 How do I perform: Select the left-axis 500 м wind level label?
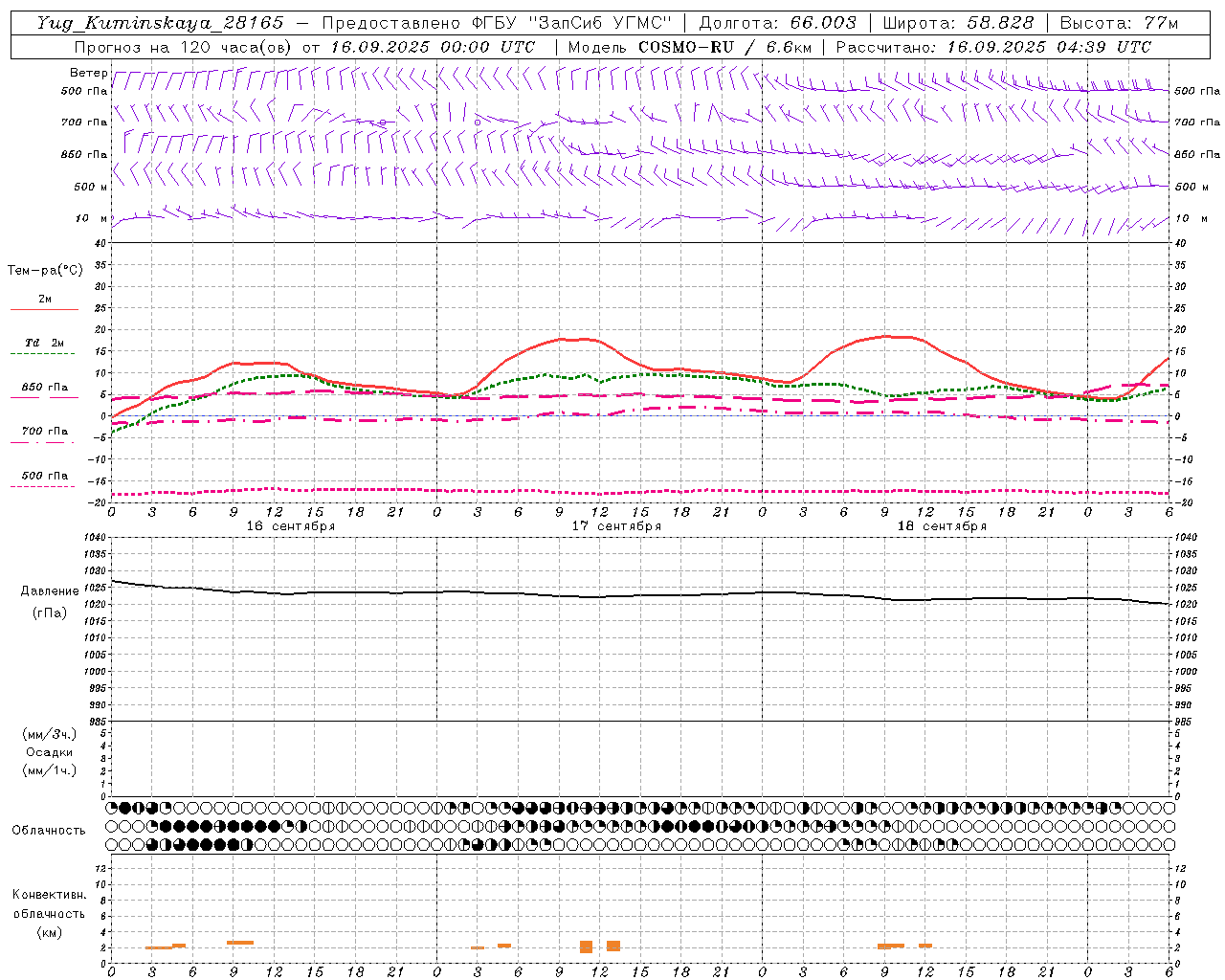pos(91,187)
